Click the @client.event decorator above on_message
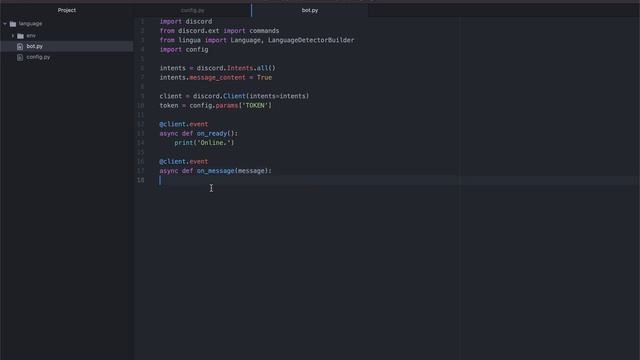The width and height of the screenshot is (640, 360). [184, 162]
